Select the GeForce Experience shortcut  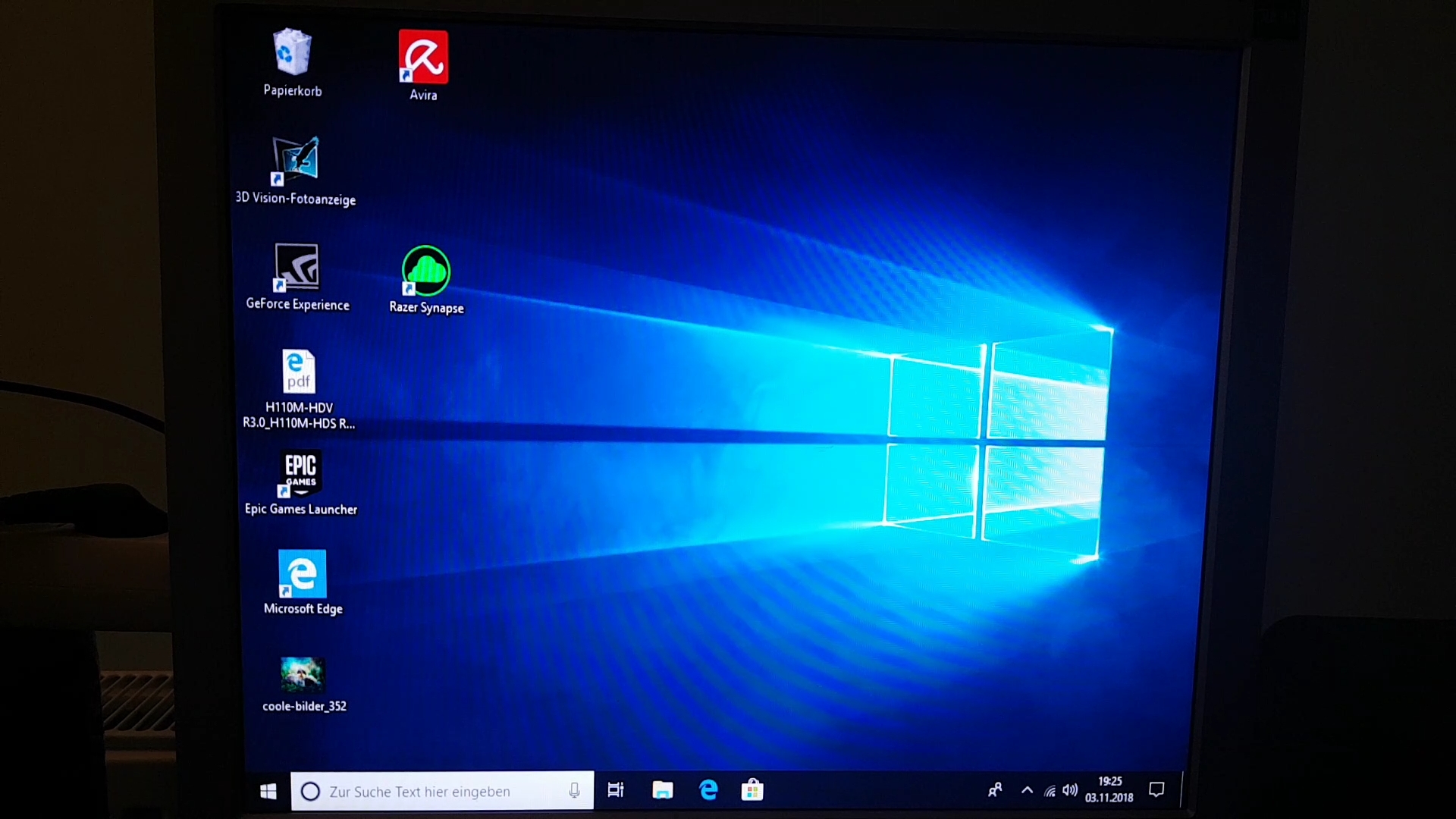click(x=297, y=267)
